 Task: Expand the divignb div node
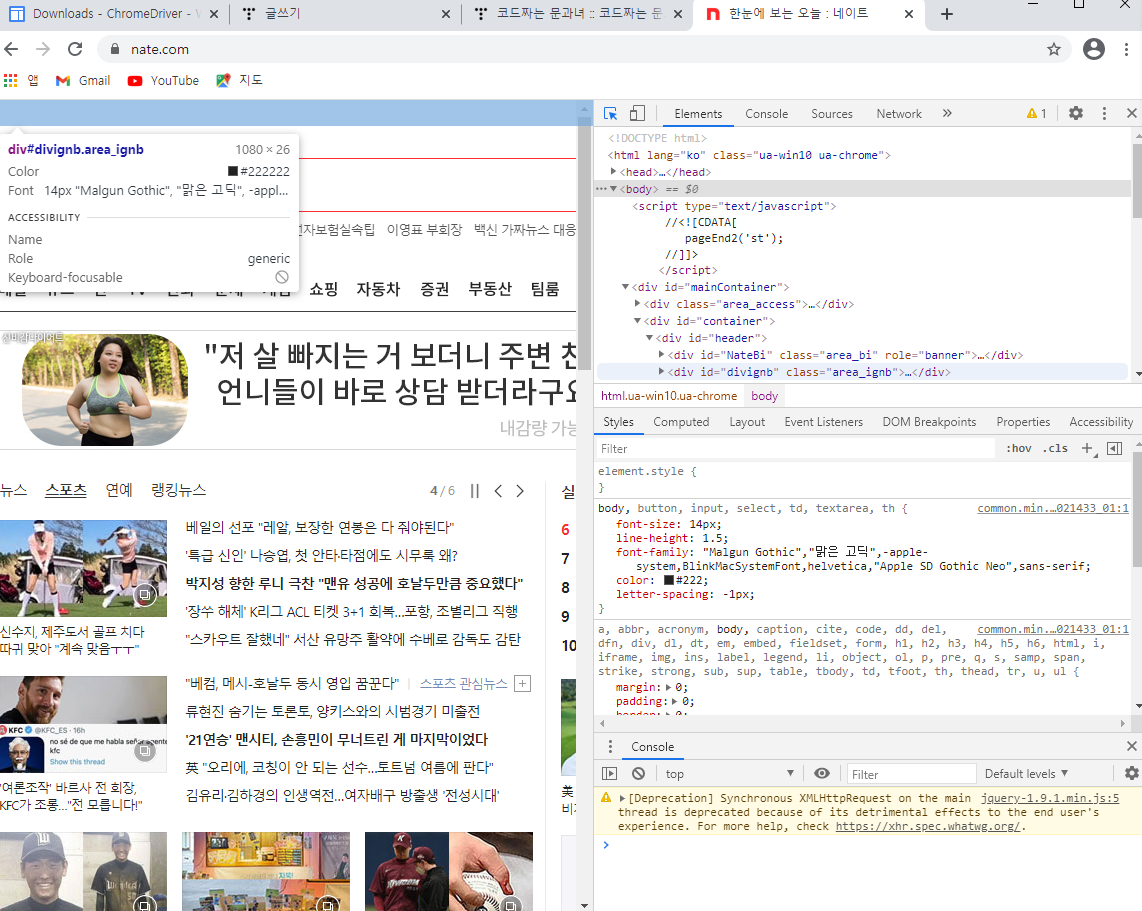(x=661, y=372)
